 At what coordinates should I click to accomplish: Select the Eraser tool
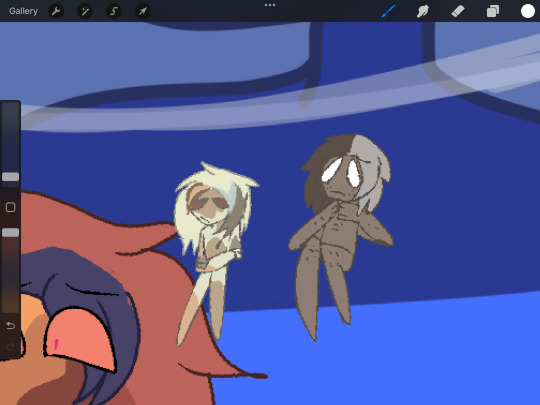click(x=458, y=11)
